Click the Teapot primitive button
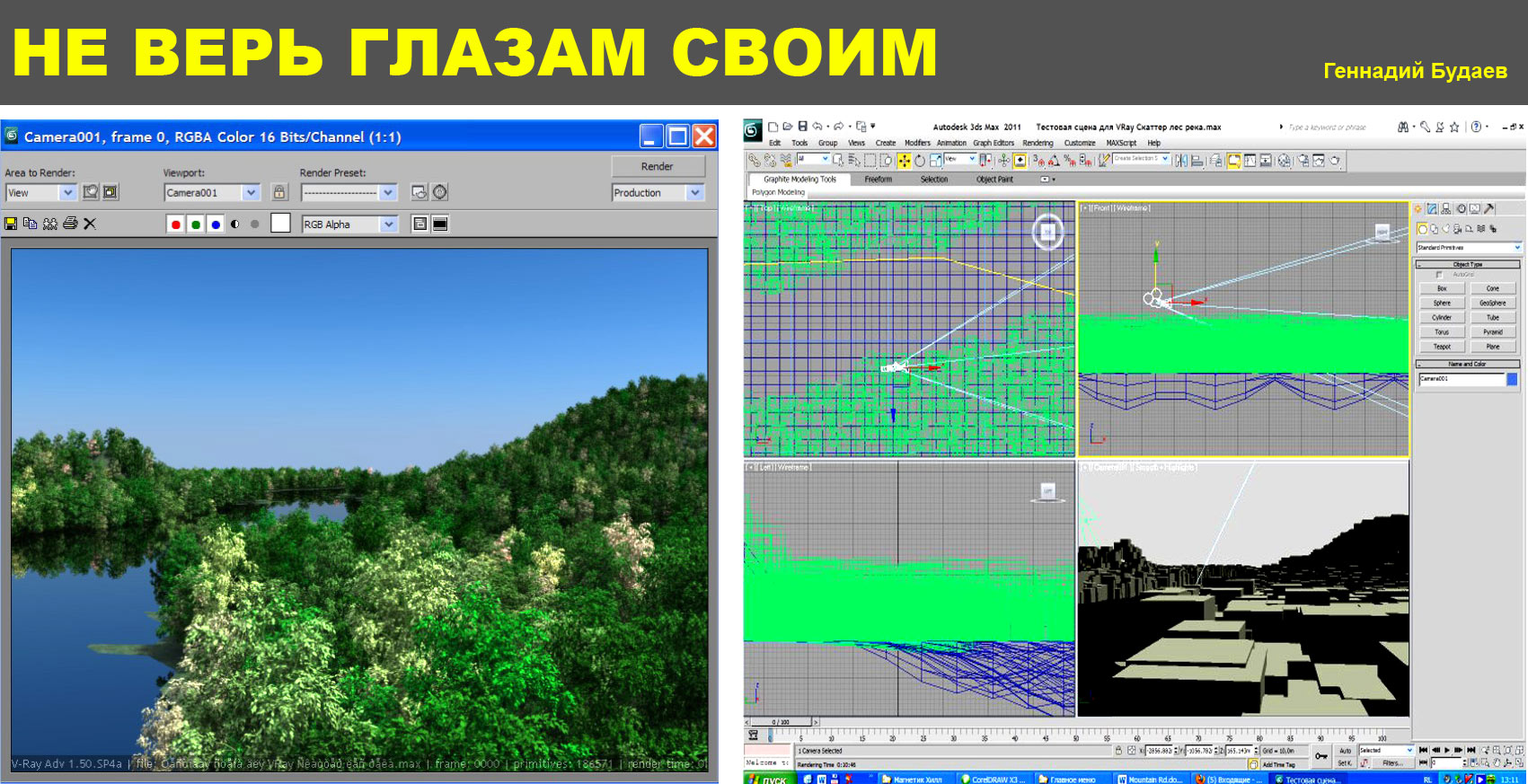The width and height of the screenshot is (1528, 784). [1442, 347]
